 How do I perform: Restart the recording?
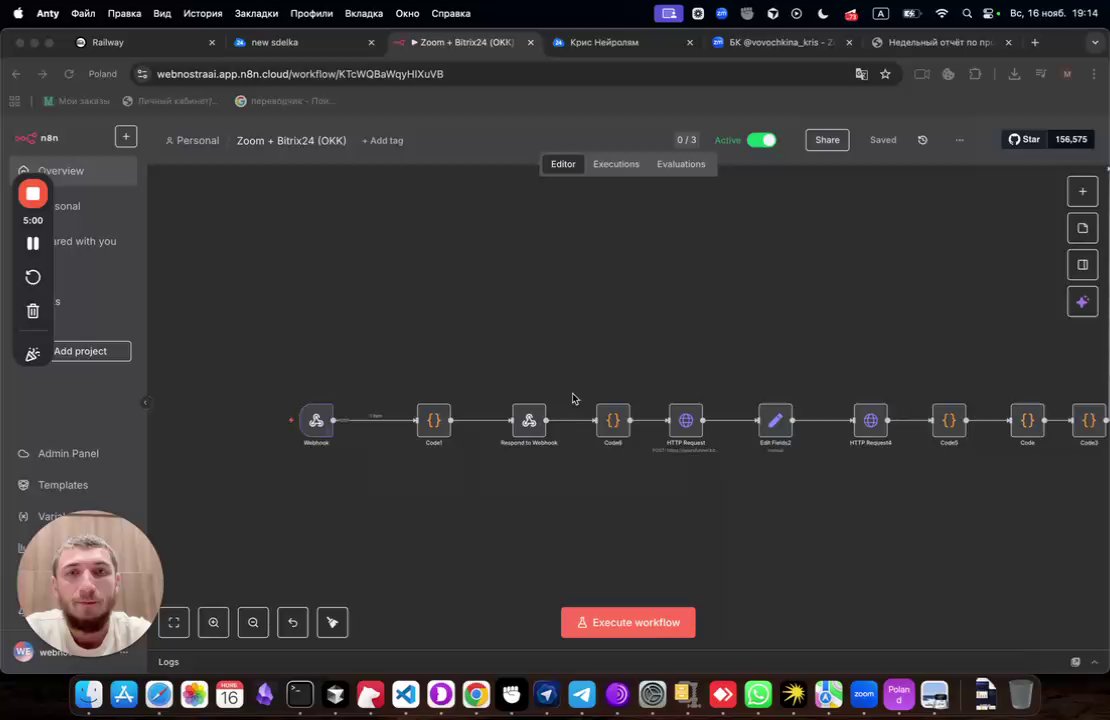click(x=33, y=277)
